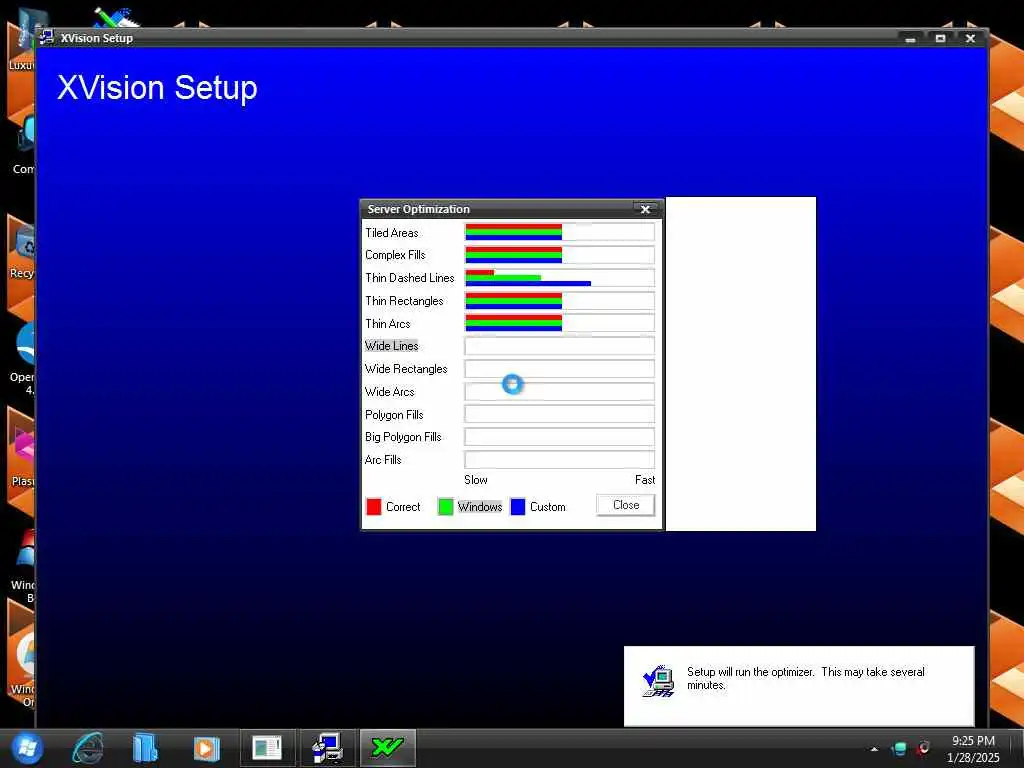Click the Tiled Areas progress bar
This screenshot has height=768, width=1024.
click(x=560, y=232)
